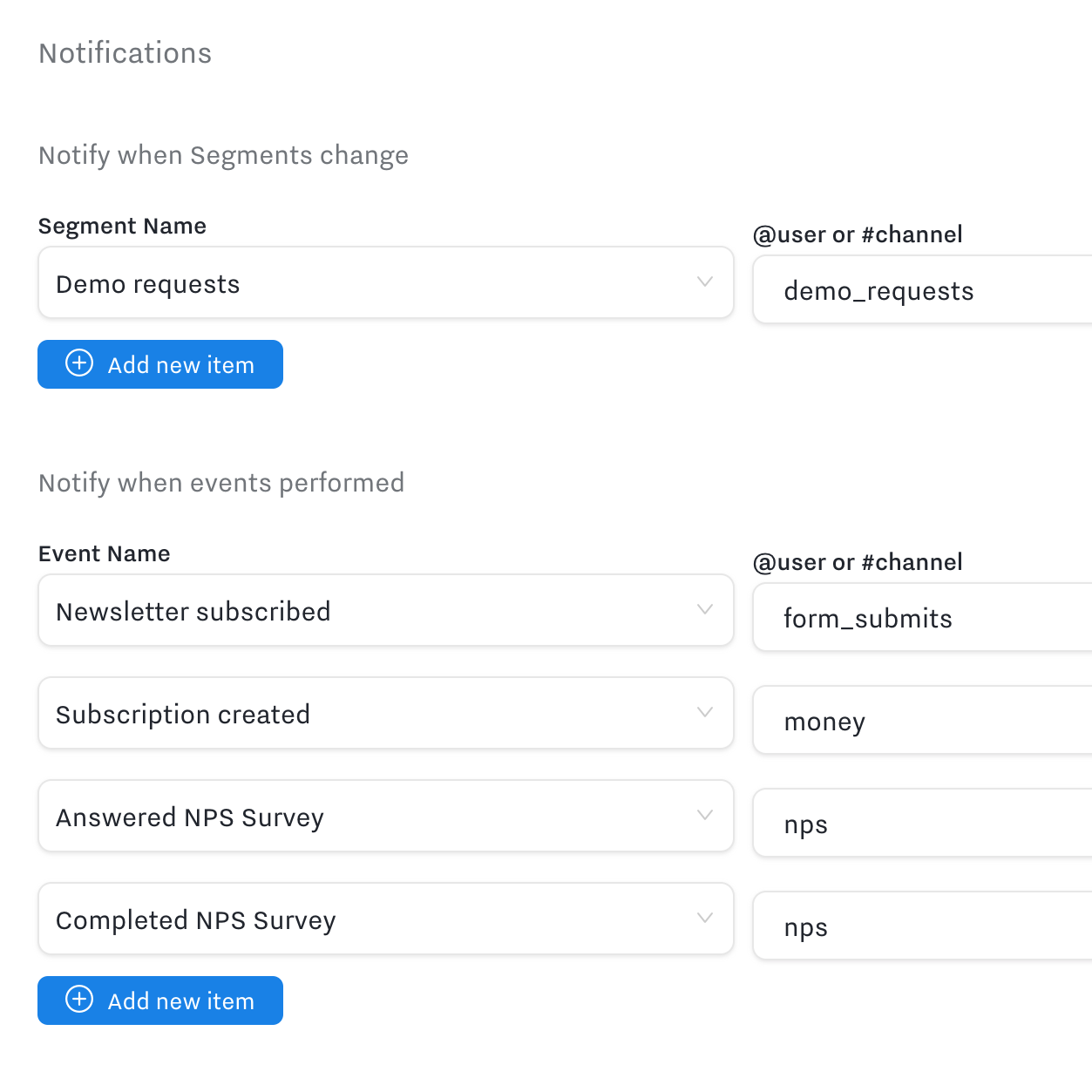Screen dimensions: 1092x1092
Task: Expand the Demo requests dropdown chevron
Action: [705, 282]
